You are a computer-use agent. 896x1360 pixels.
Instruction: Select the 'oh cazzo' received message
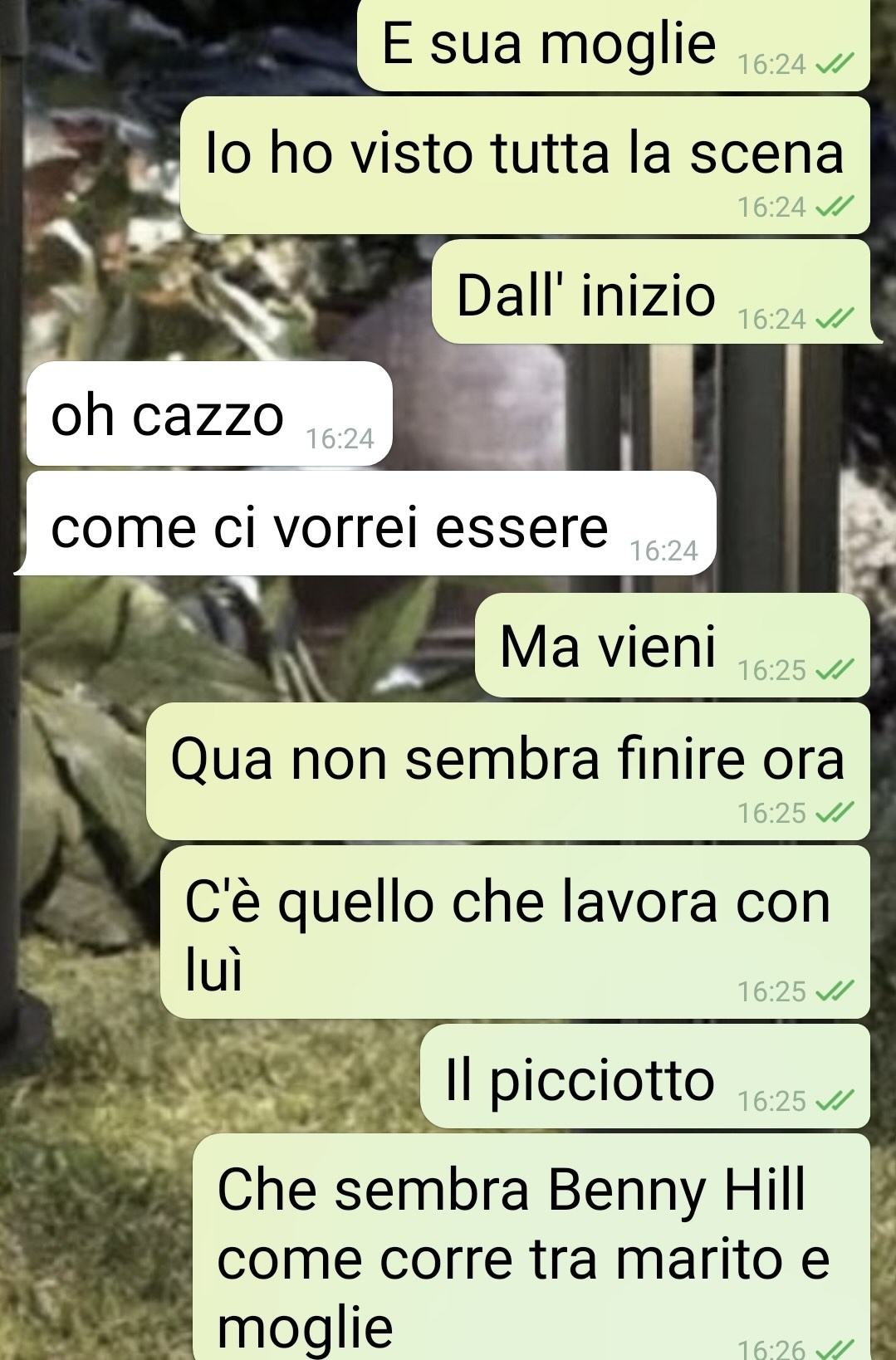[209, 413]
